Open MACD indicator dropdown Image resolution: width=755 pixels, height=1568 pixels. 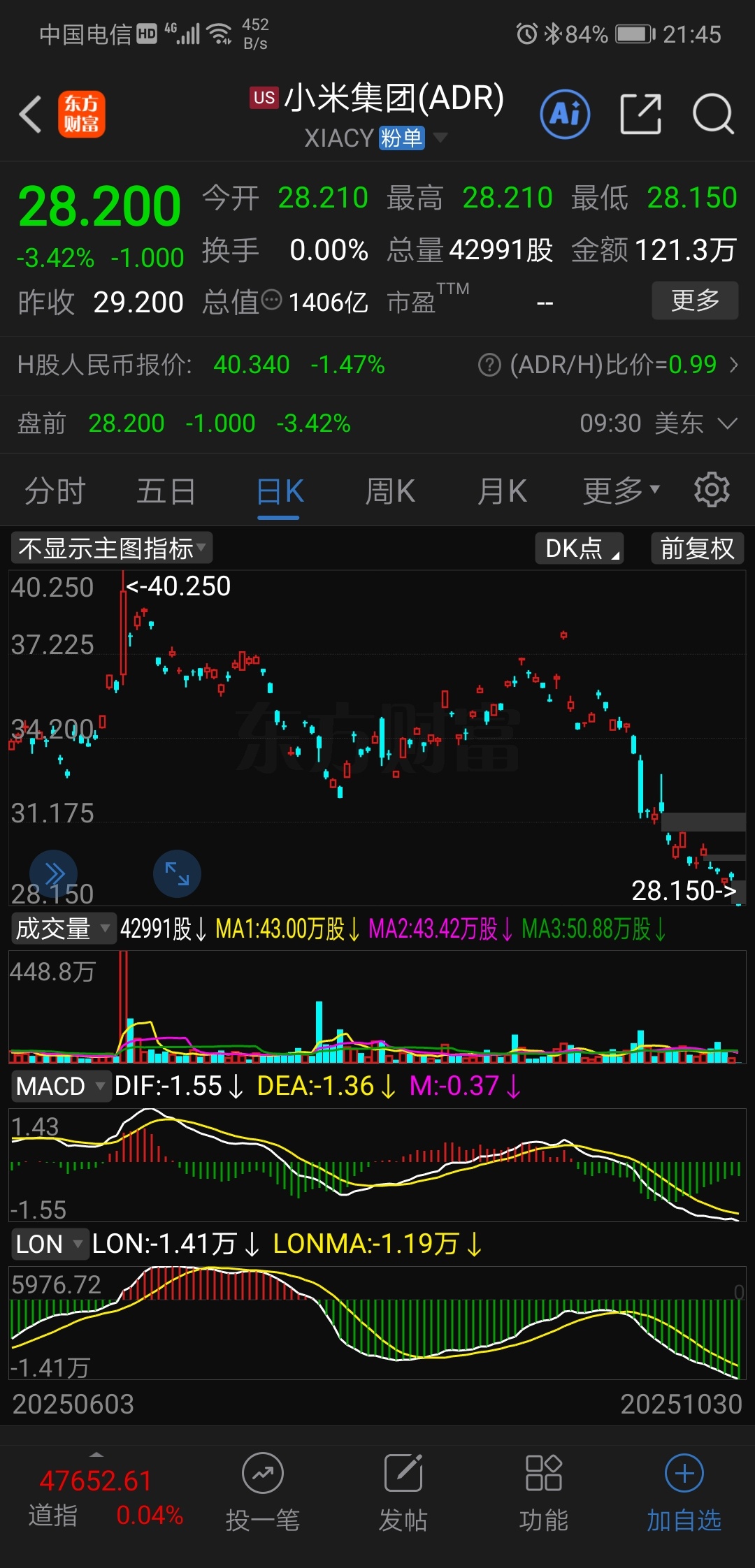[60, 1087]
